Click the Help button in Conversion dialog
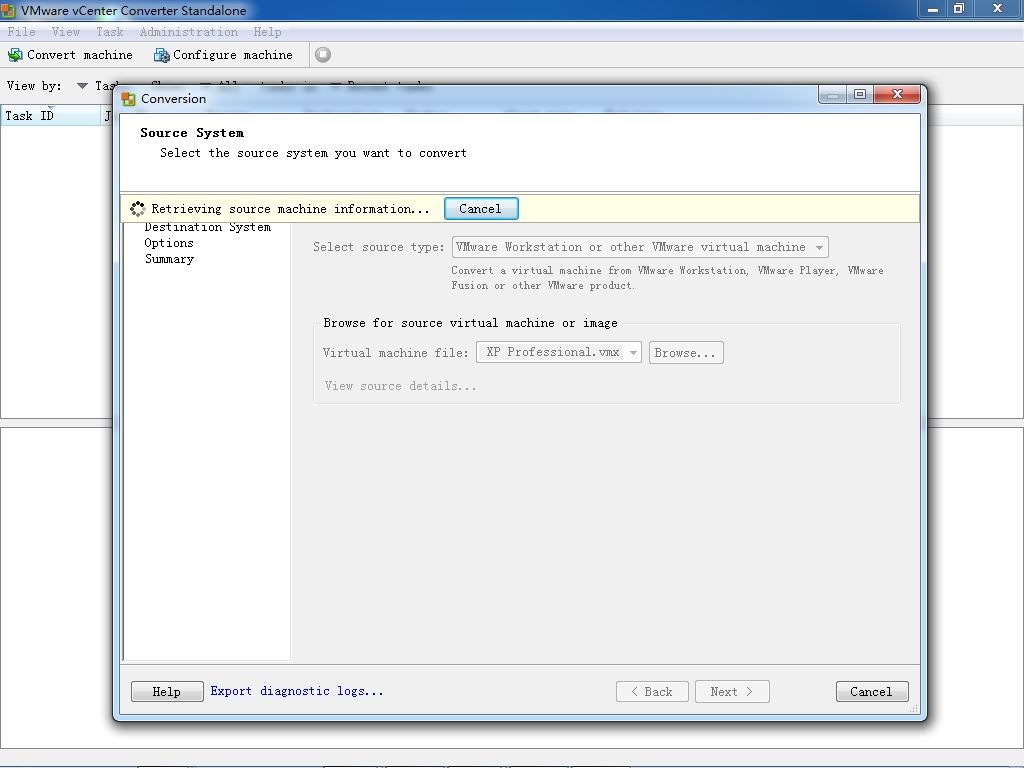This screenshot has height=768, width=1024. (167, 692)
